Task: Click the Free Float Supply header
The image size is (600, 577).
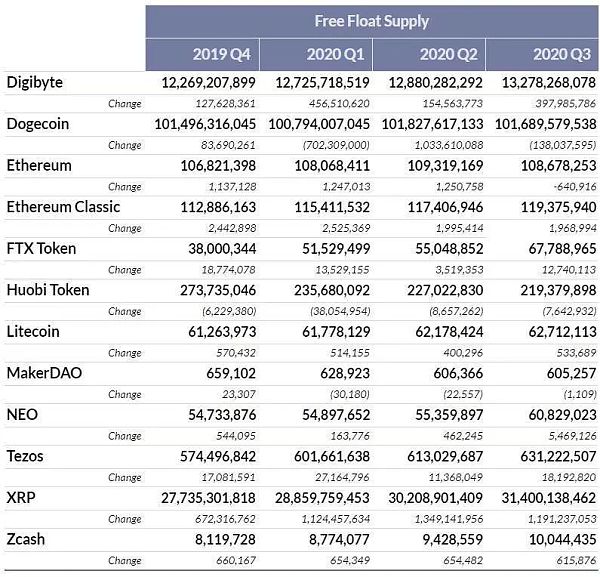Action: coord(371,21)
